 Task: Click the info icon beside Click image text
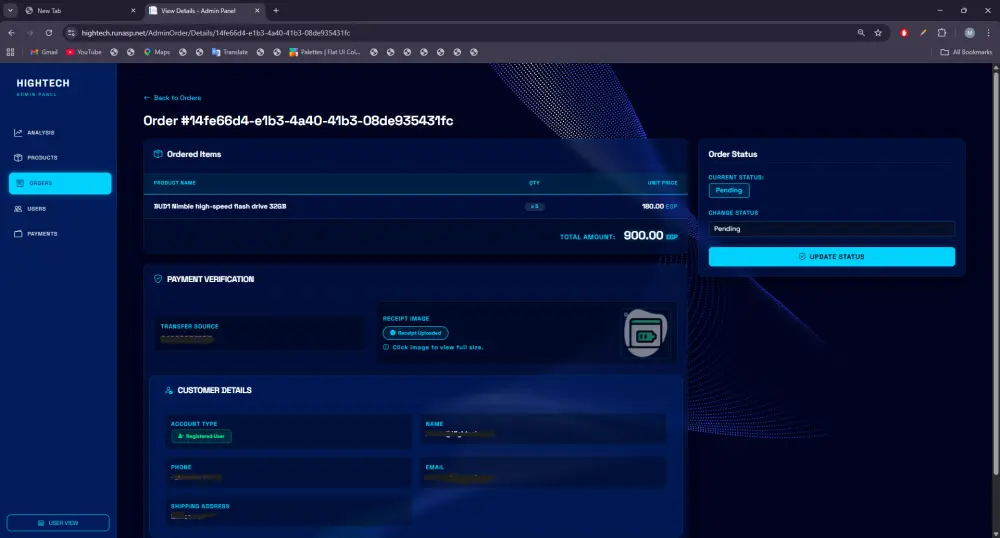(385, 347)
